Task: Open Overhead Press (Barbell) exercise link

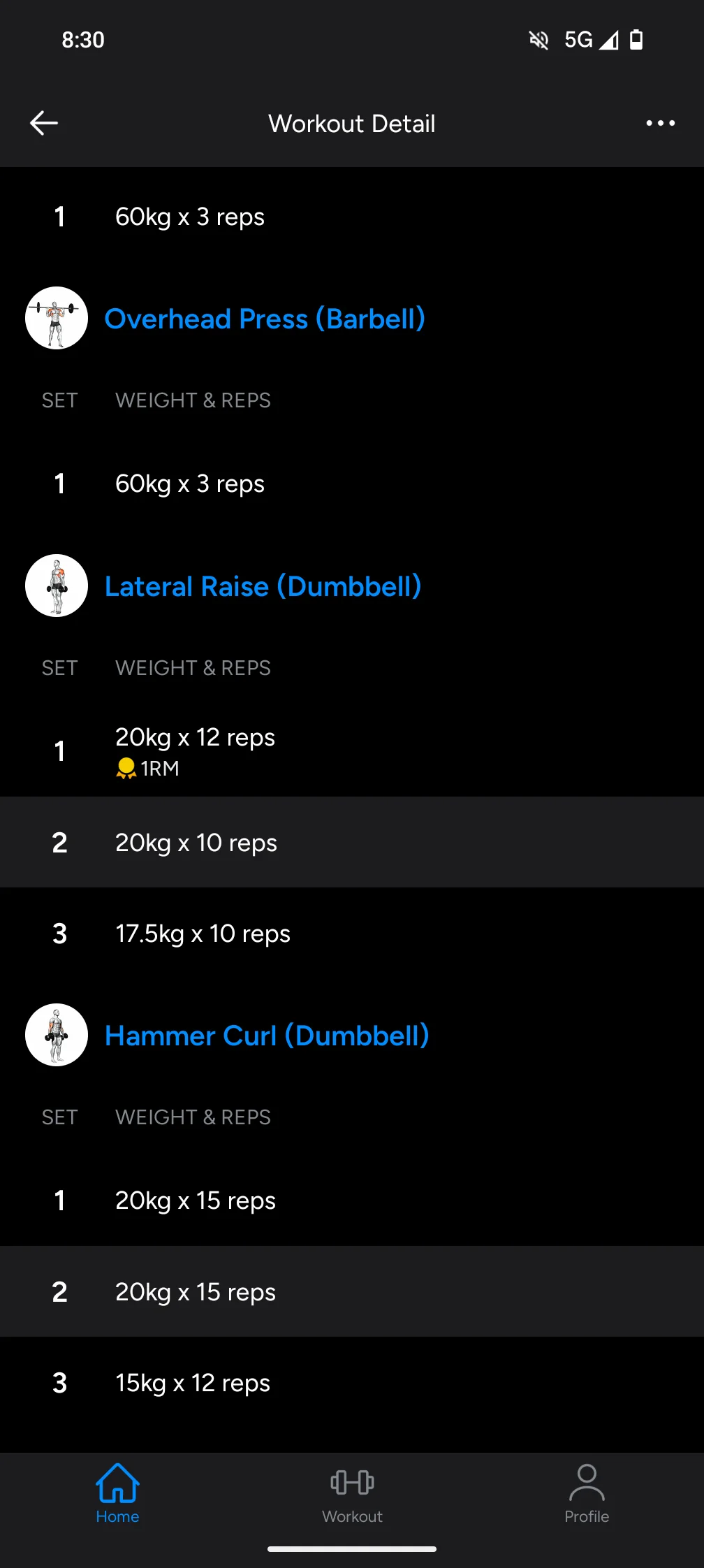Action: click(x=265, y=319)
